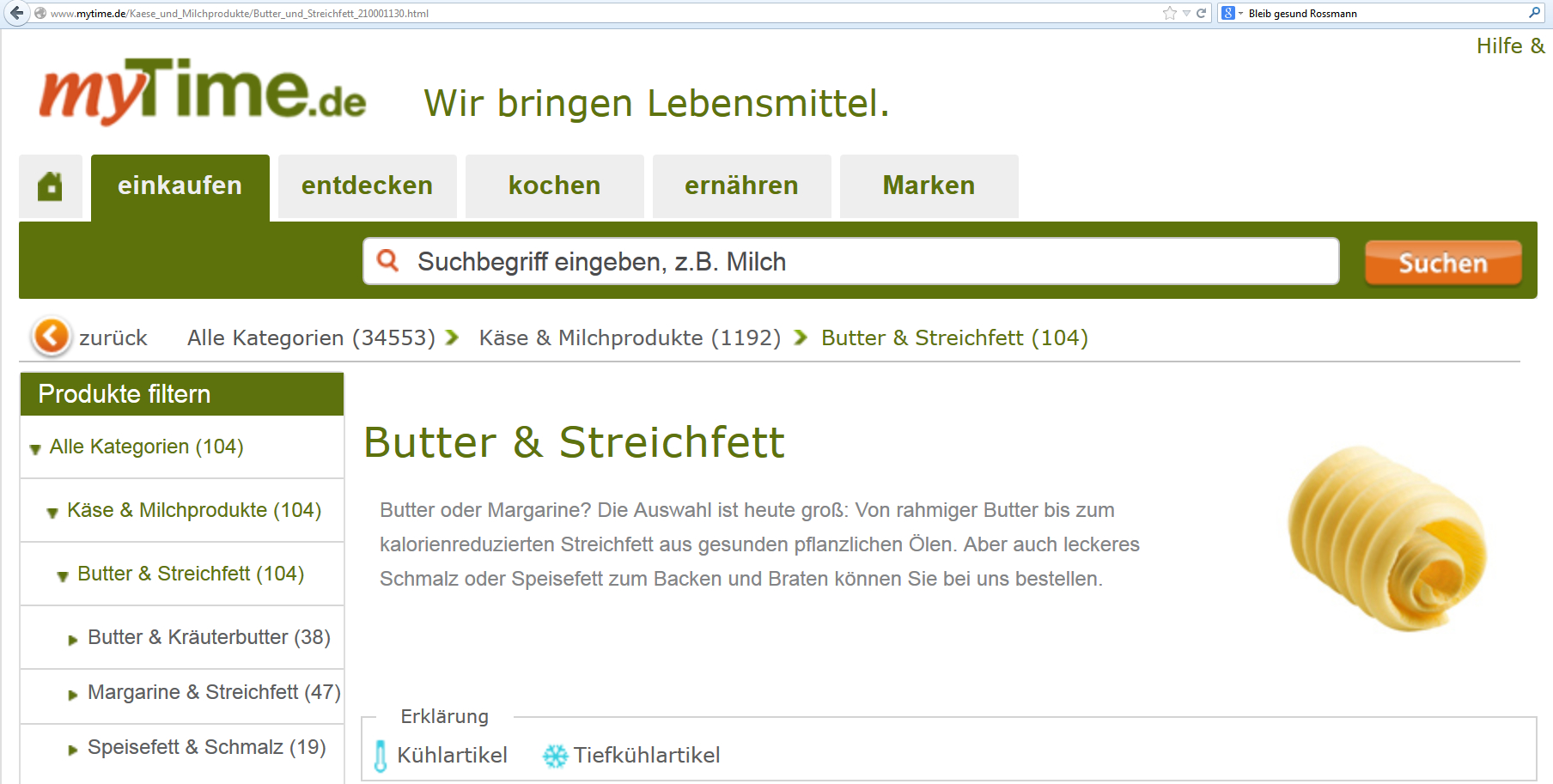Image resolution: width=1553 pixels, height=784 pixels.
Task: Click the 'Wir bringen Lebensmittel.' slogan
Action: tap(656, 103)
